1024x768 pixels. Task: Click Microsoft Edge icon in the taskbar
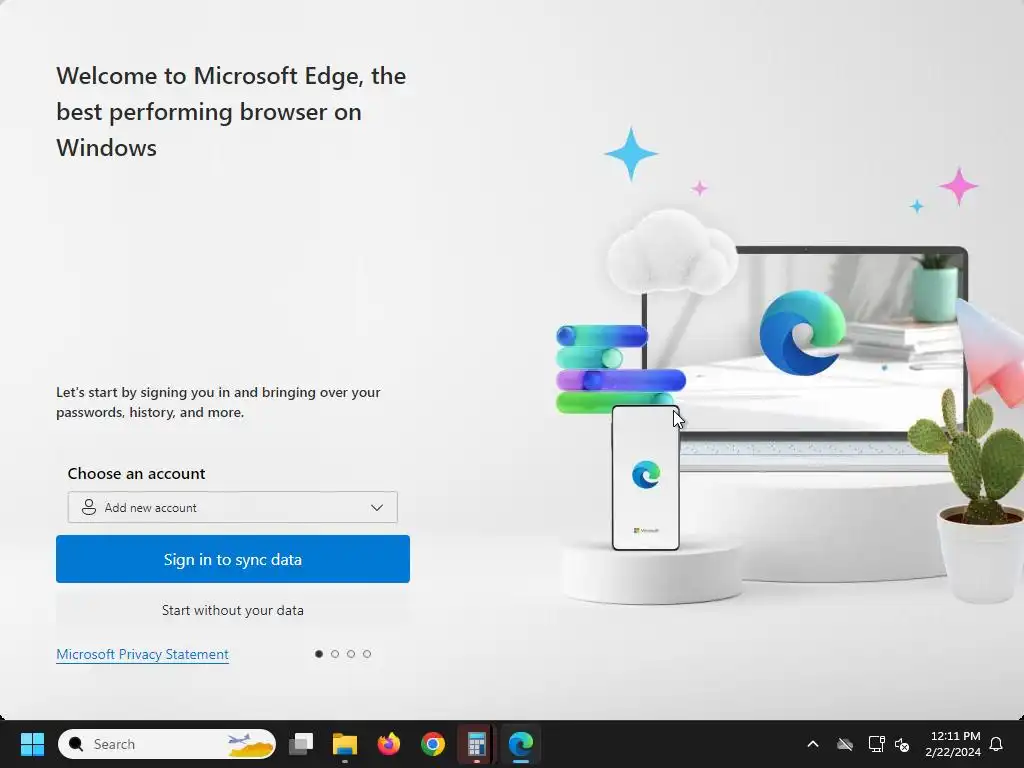click(520, 744)
